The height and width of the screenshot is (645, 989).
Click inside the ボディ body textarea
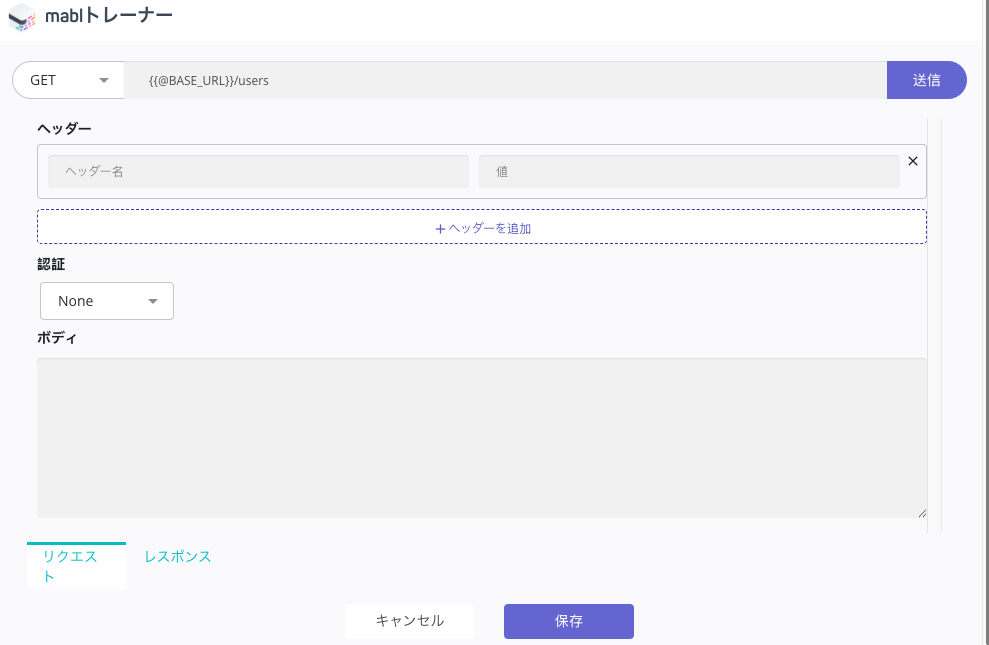[482, 435]
